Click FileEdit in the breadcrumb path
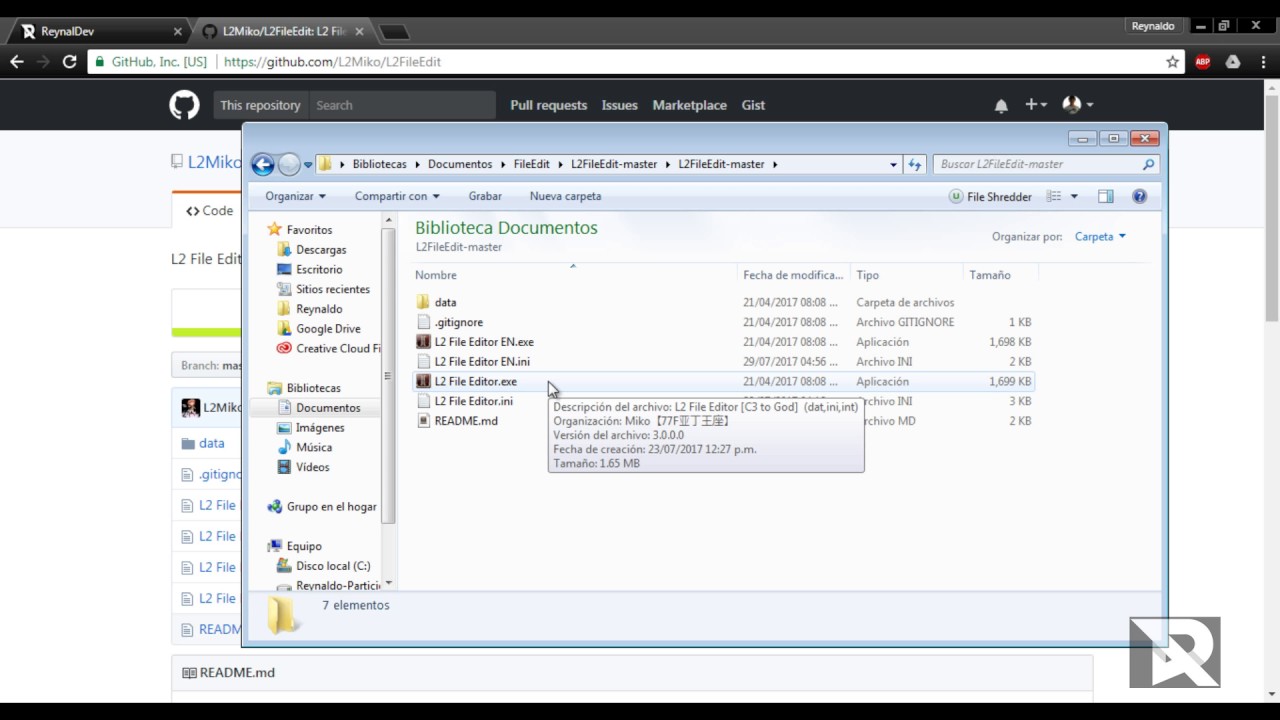 (531, 164)
